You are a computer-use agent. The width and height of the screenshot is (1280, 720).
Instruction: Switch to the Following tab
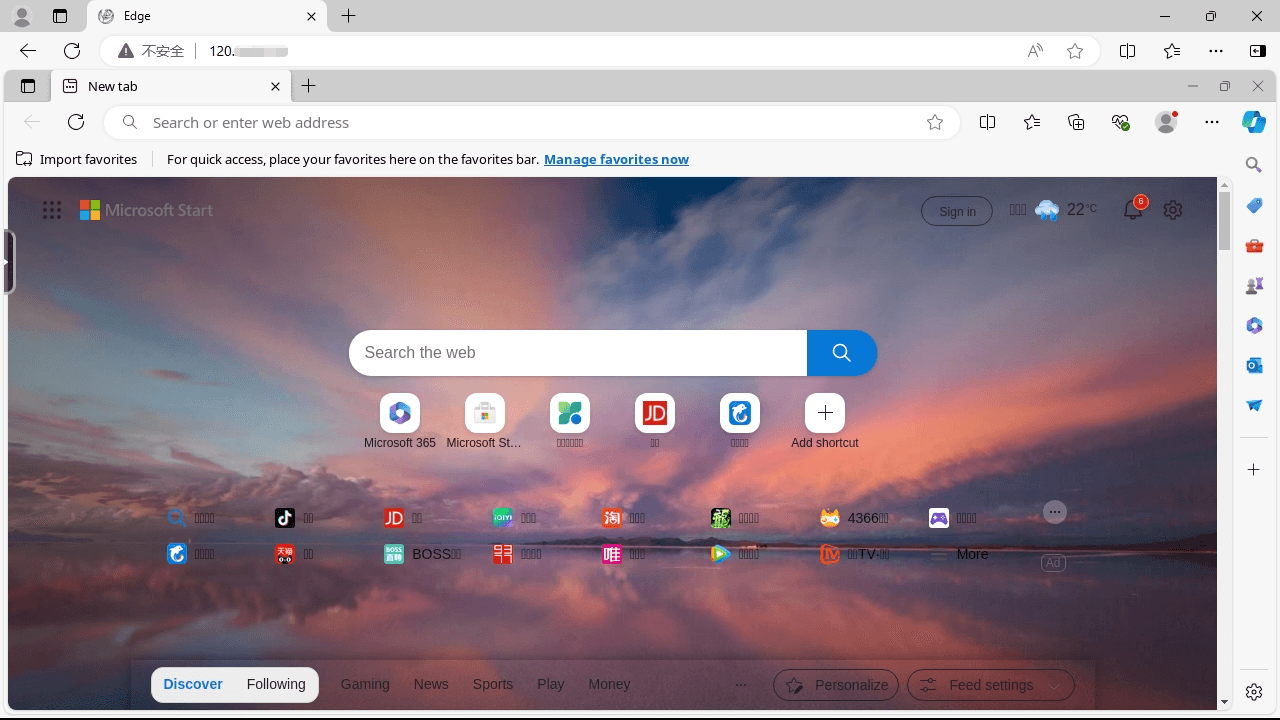pyautogui.click(x=275, y=684)
